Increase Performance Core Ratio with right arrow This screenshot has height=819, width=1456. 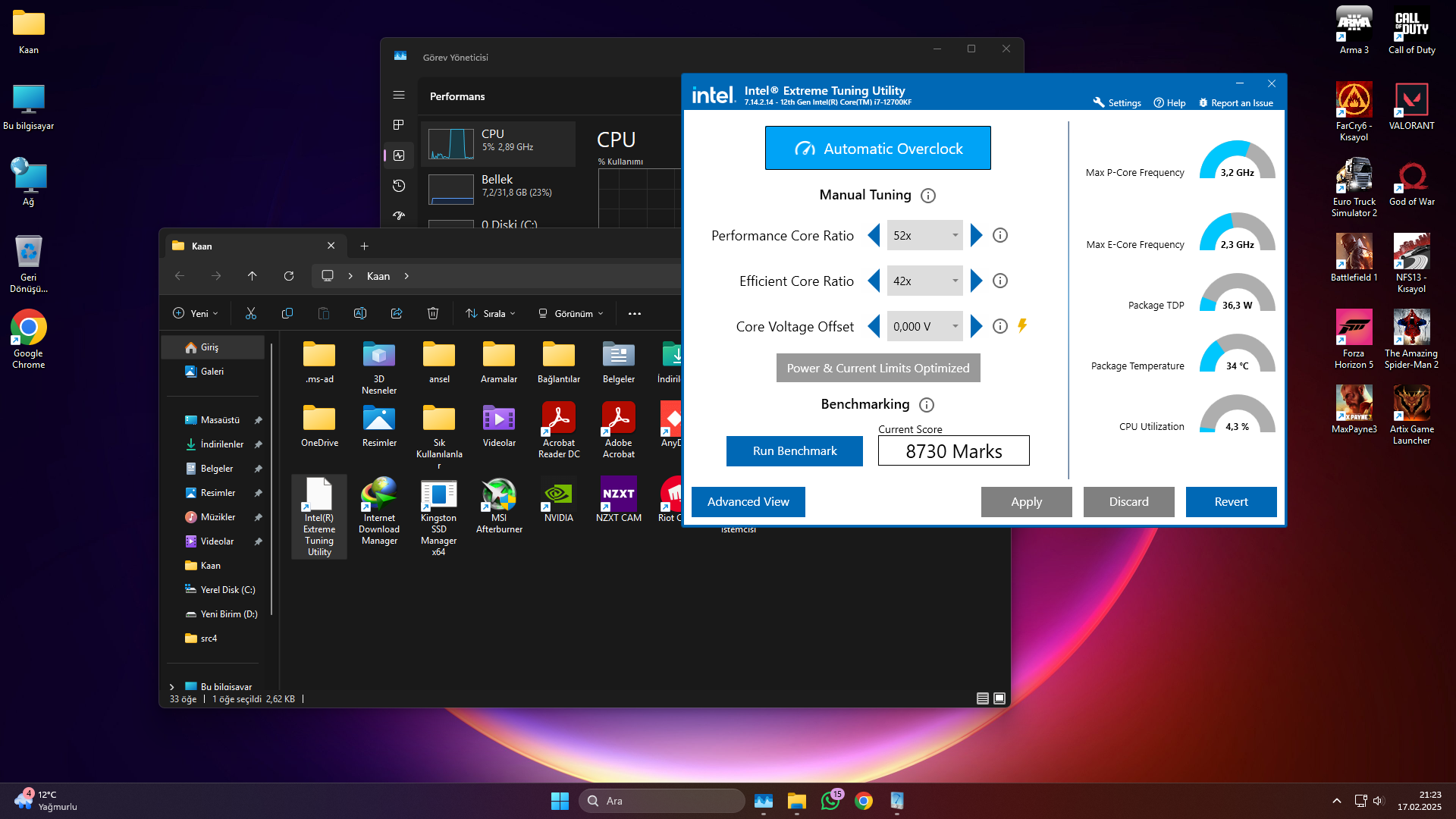tap(977, 235)
